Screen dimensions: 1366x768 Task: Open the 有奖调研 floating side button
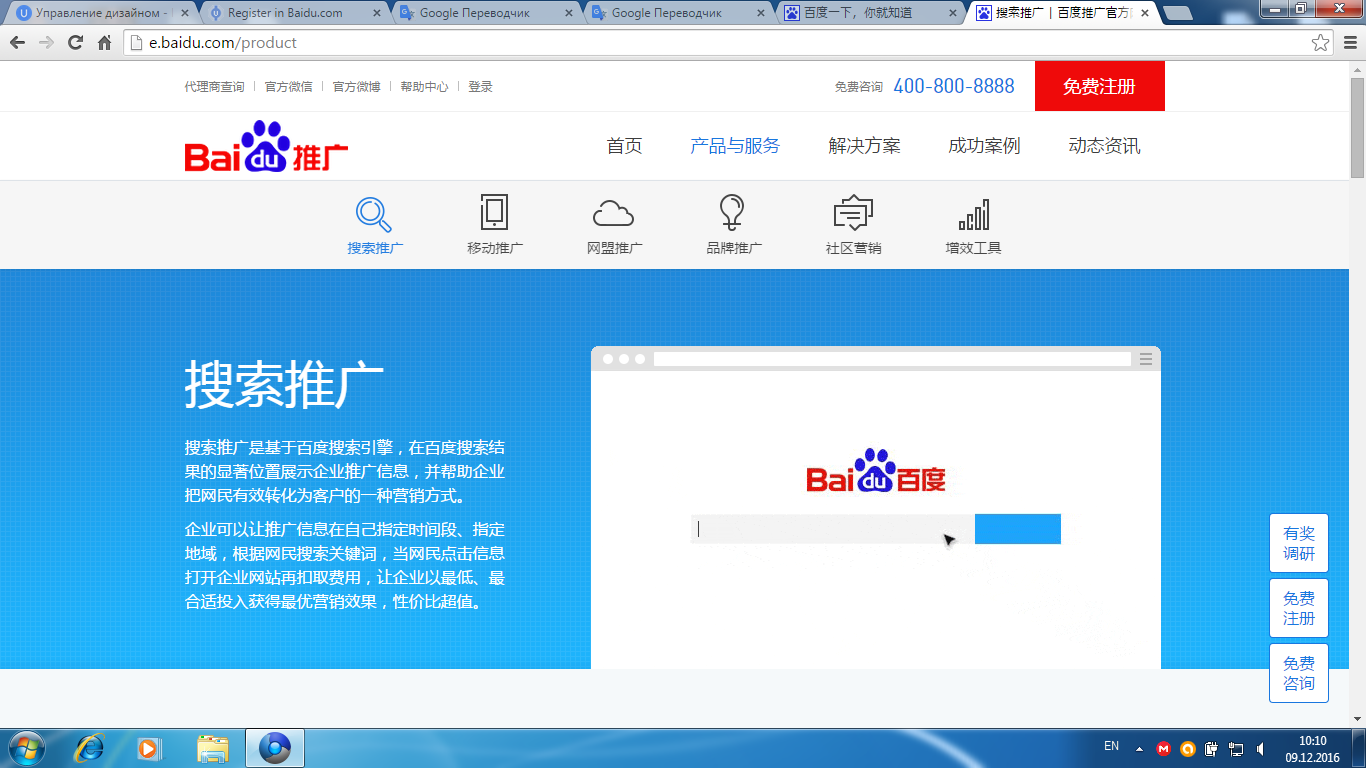tap(1299, 543)
